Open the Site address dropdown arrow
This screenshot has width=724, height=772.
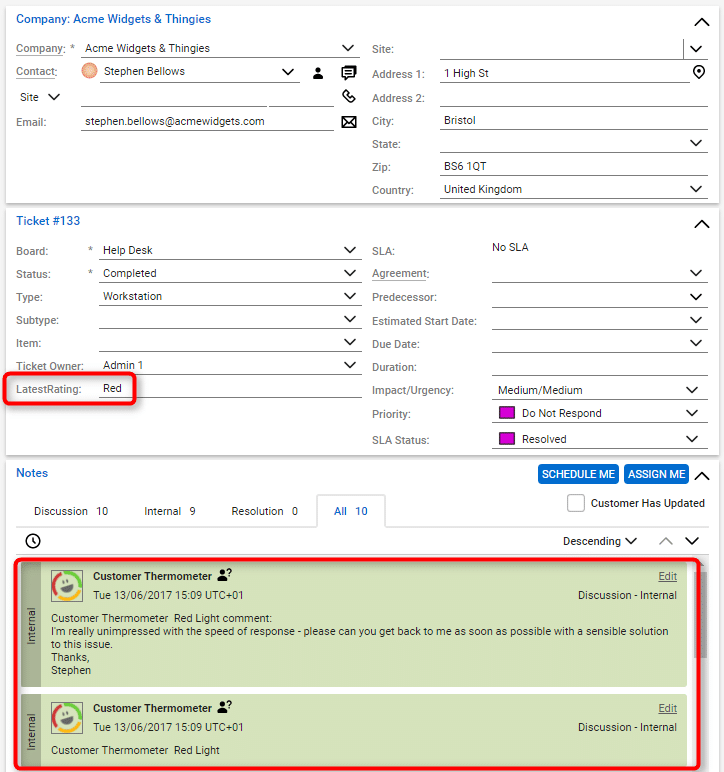click(x=696, y=49)
